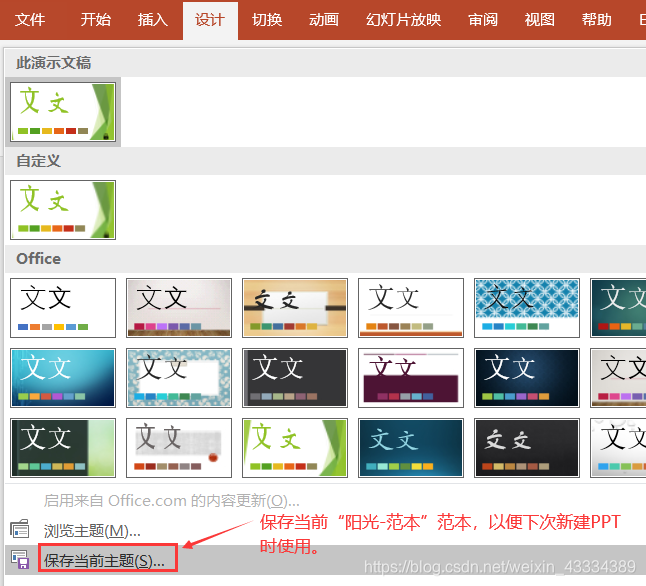Apply the blue circle-pattern theme
This screenshot has width=646, height=586.
[527, 308]
